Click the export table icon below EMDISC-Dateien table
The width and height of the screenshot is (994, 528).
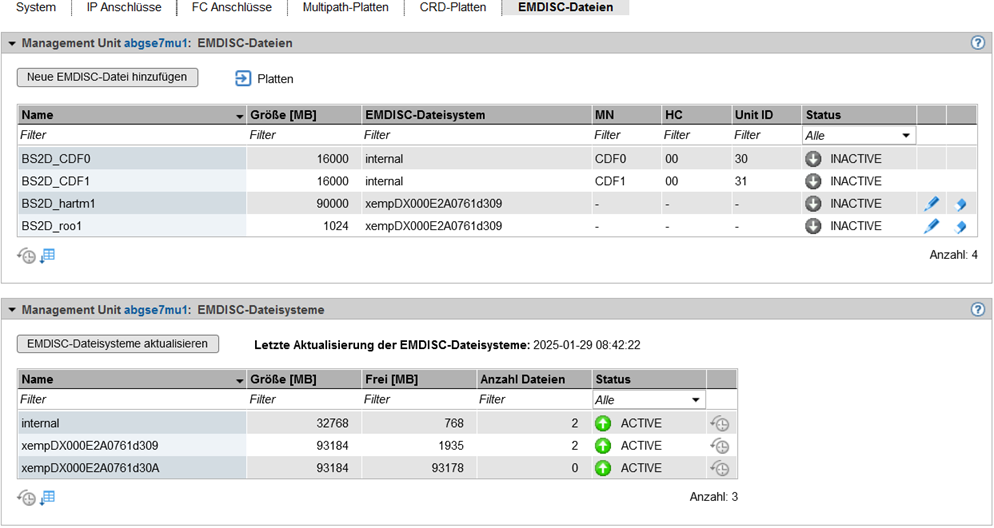(x=48, y=256)
